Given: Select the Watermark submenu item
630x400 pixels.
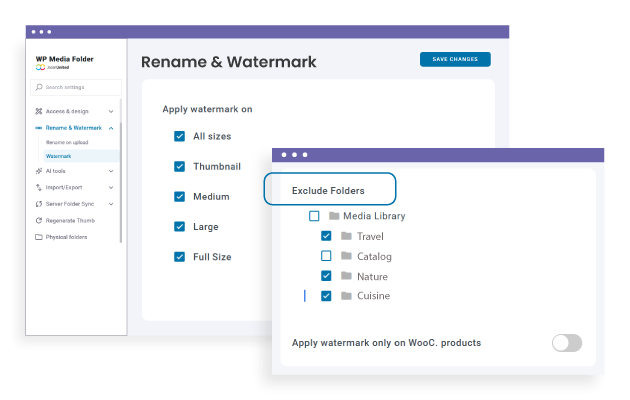Looking at the screenshot, I should pyautogui.click(x=59, y=156).
